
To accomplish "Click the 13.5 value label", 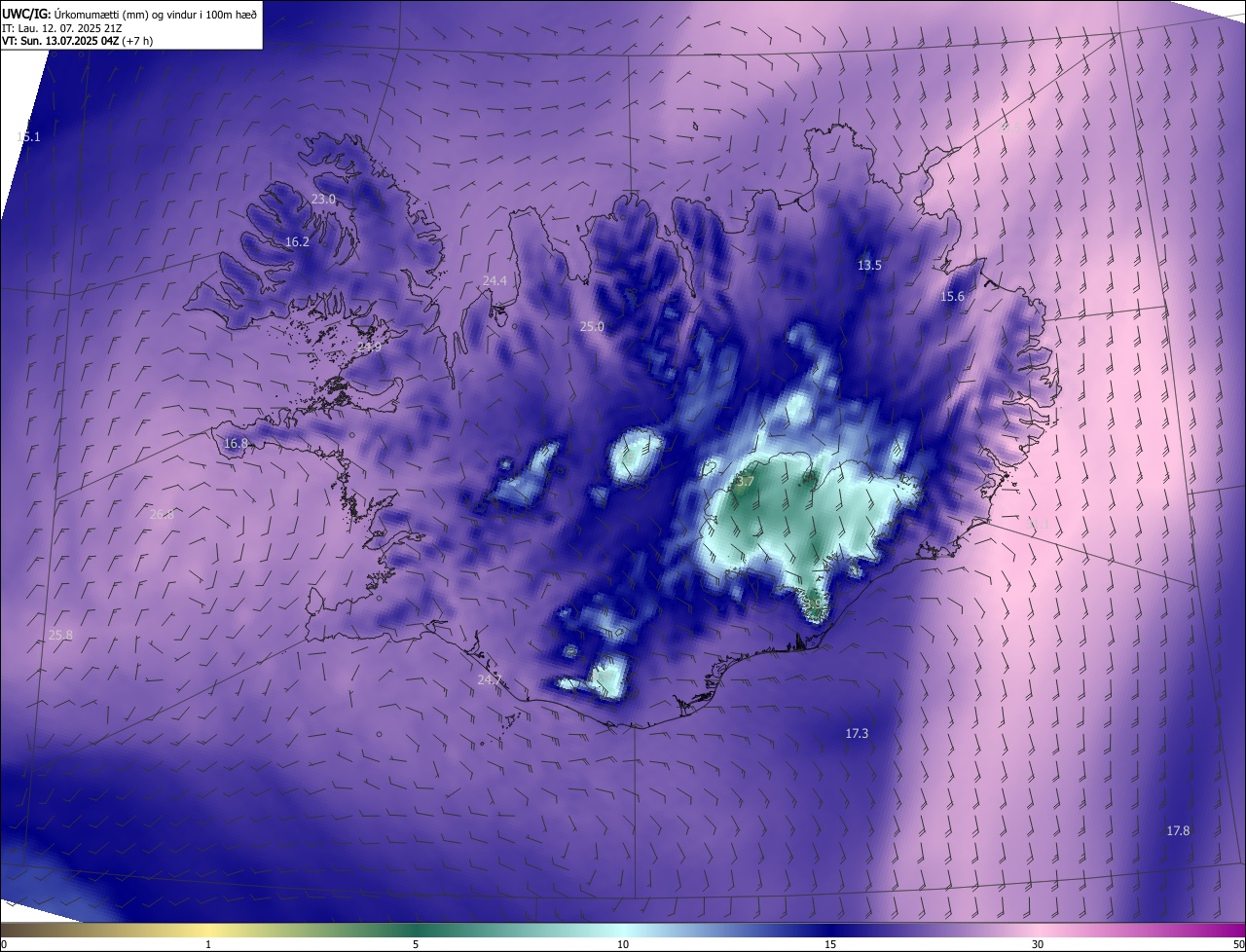I will coord(869,265).
